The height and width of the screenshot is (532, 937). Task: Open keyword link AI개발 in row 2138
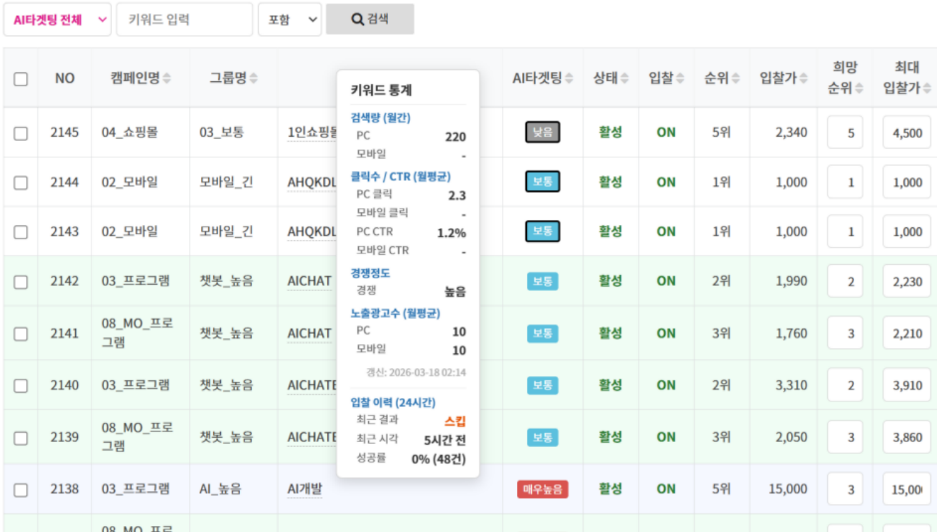pos(305,489)
